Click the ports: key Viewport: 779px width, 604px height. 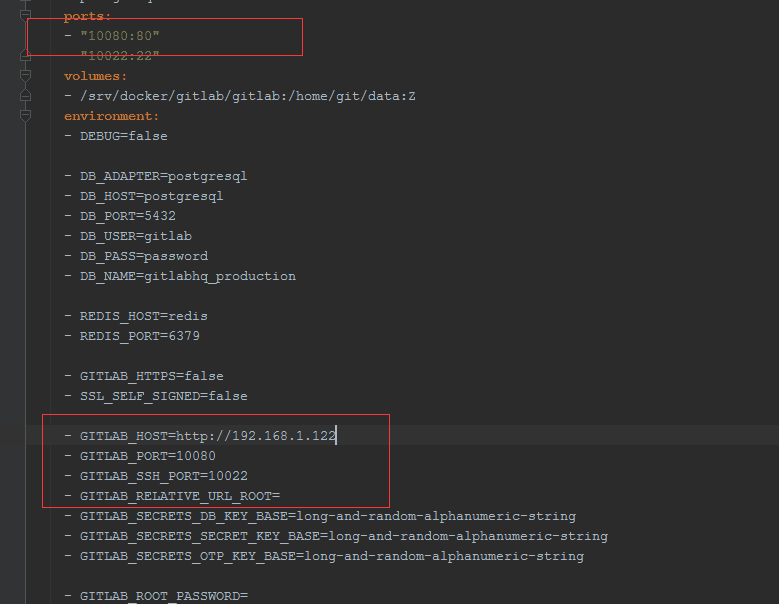click(x=87, y=16)
